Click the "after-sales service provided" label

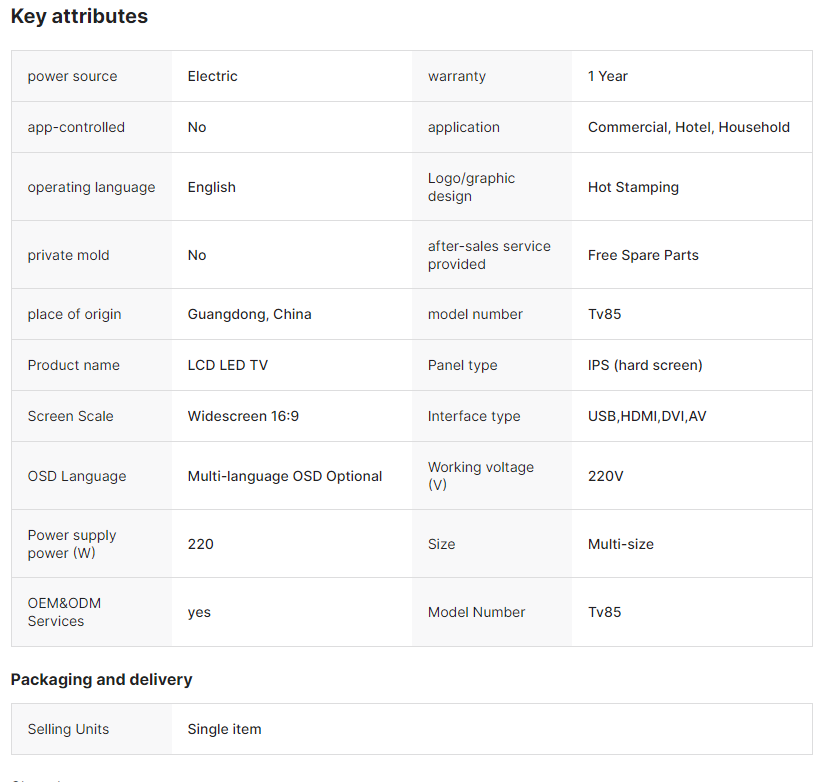[489, 255]
